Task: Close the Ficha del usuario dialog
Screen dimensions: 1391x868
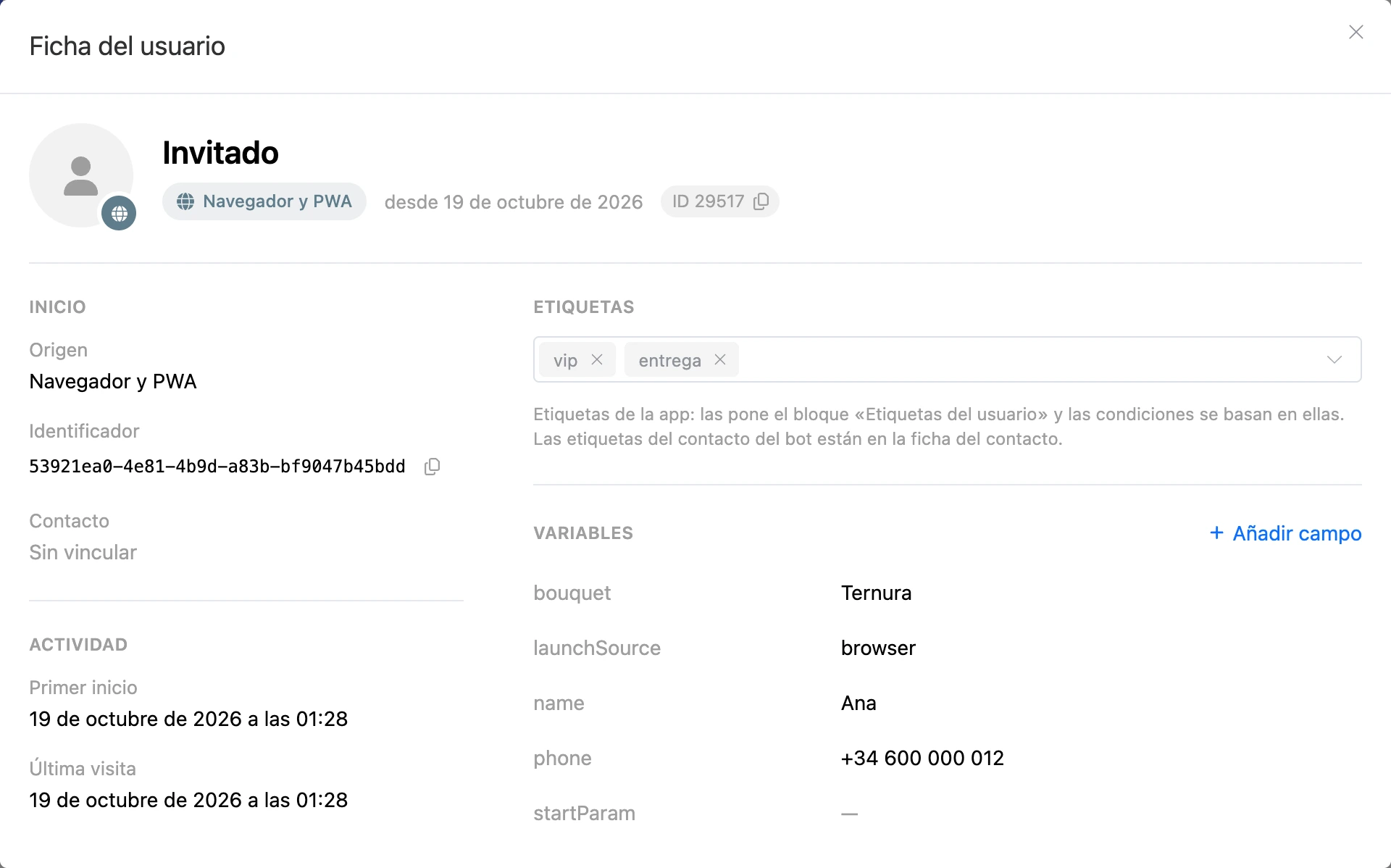Action: [x=1356, y=32]
